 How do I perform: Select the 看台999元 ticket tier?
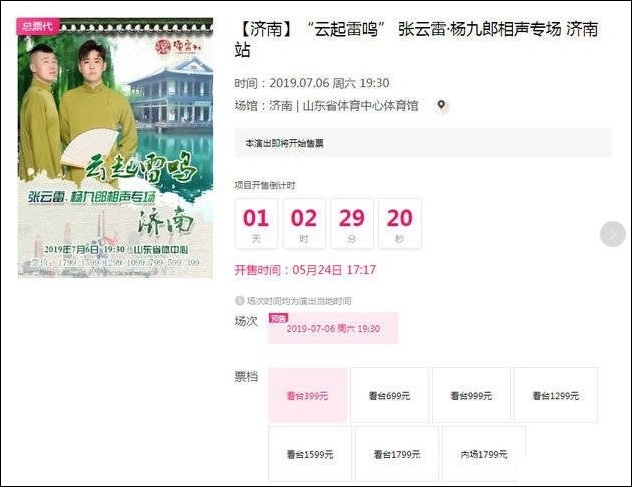pos(471,395)
